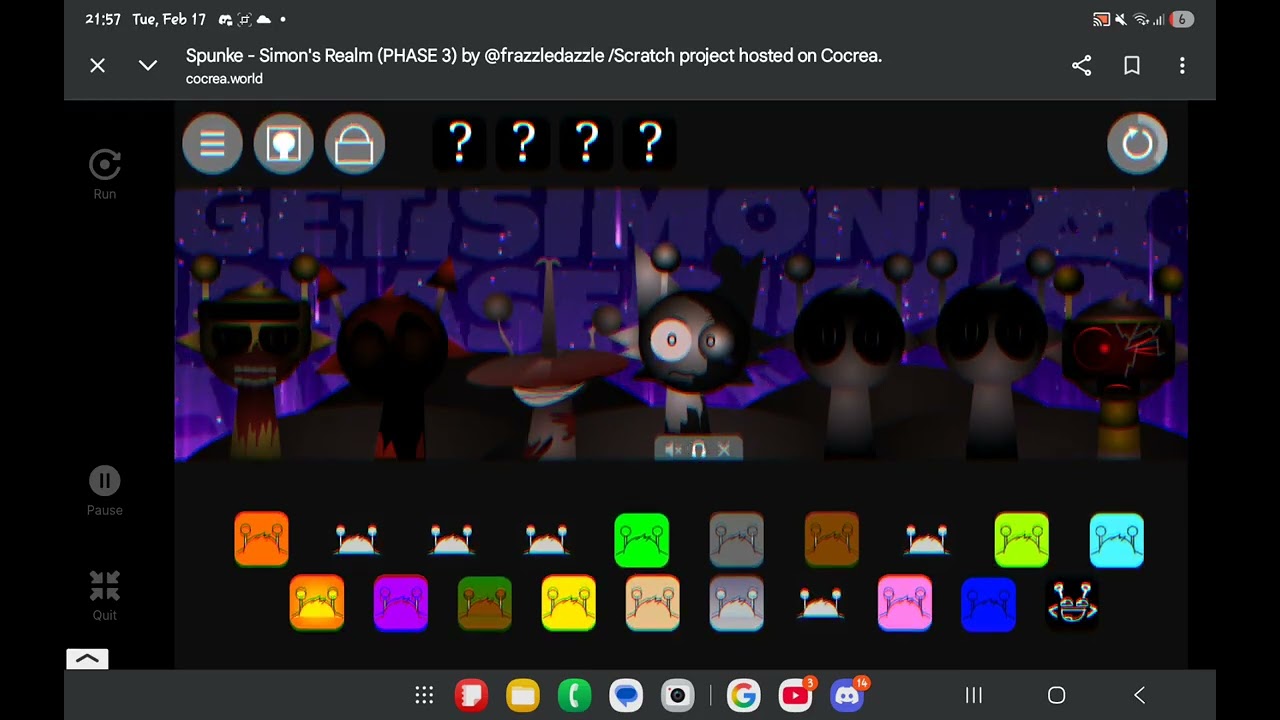Select the purple sound icon

point(401,603)
